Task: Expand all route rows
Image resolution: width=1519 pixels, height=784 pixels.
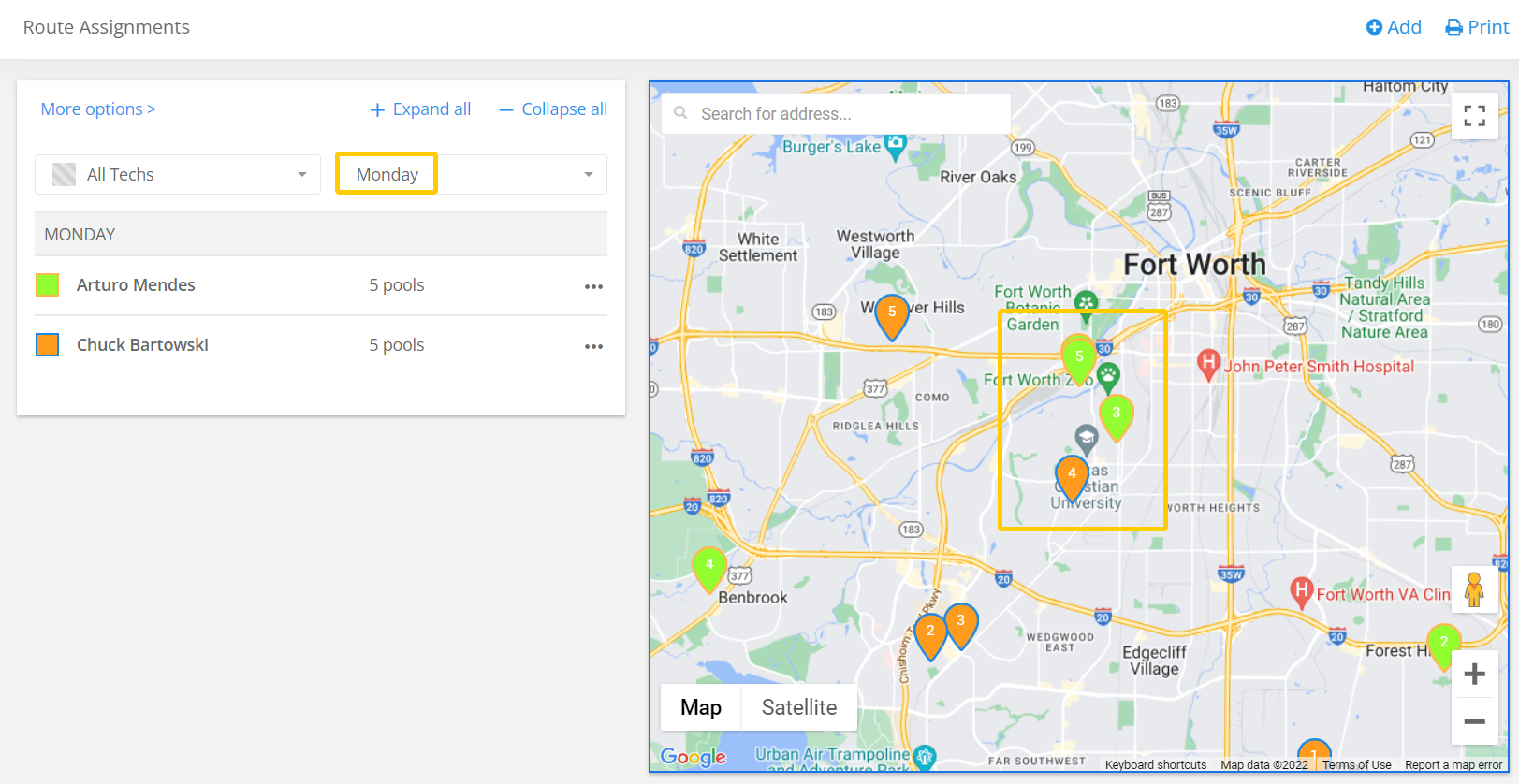Action: click(420, 109)
